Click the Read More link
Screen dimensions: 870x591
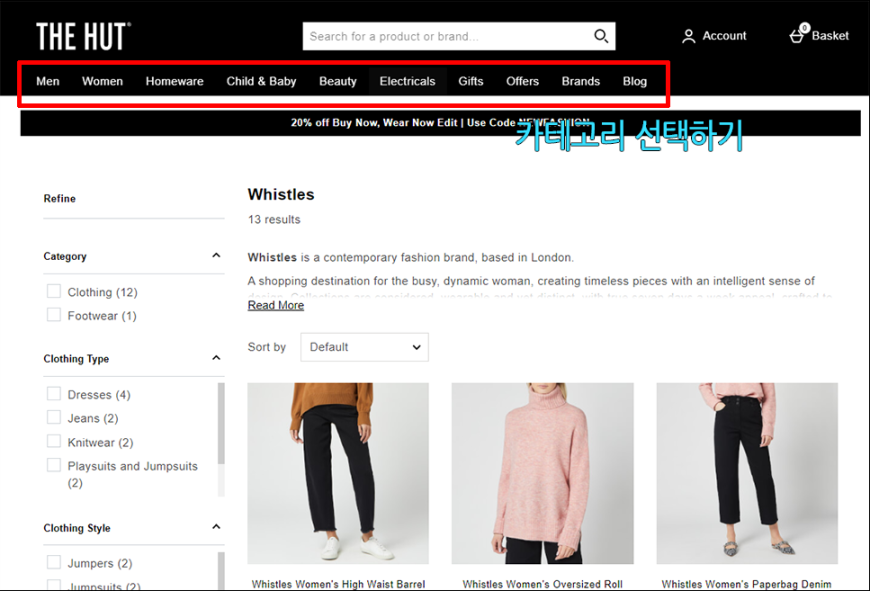point(276,305)
